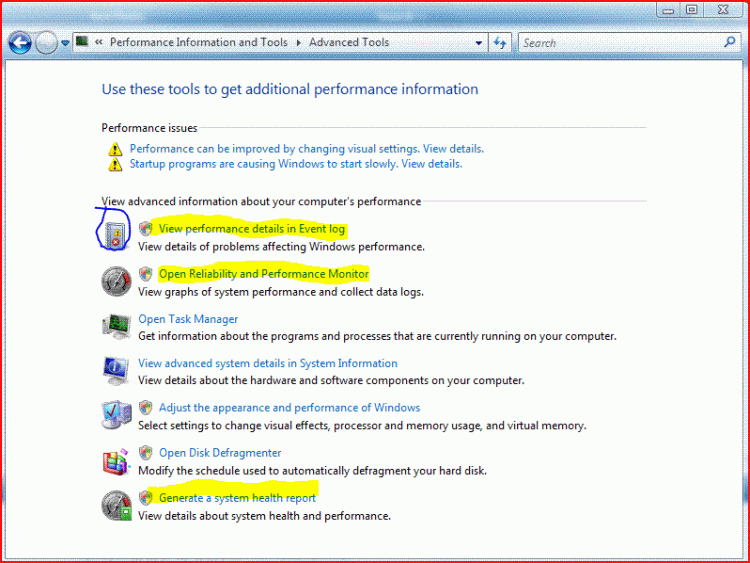Expand arrow after Performance Information and Tools

tap(298, 43)
